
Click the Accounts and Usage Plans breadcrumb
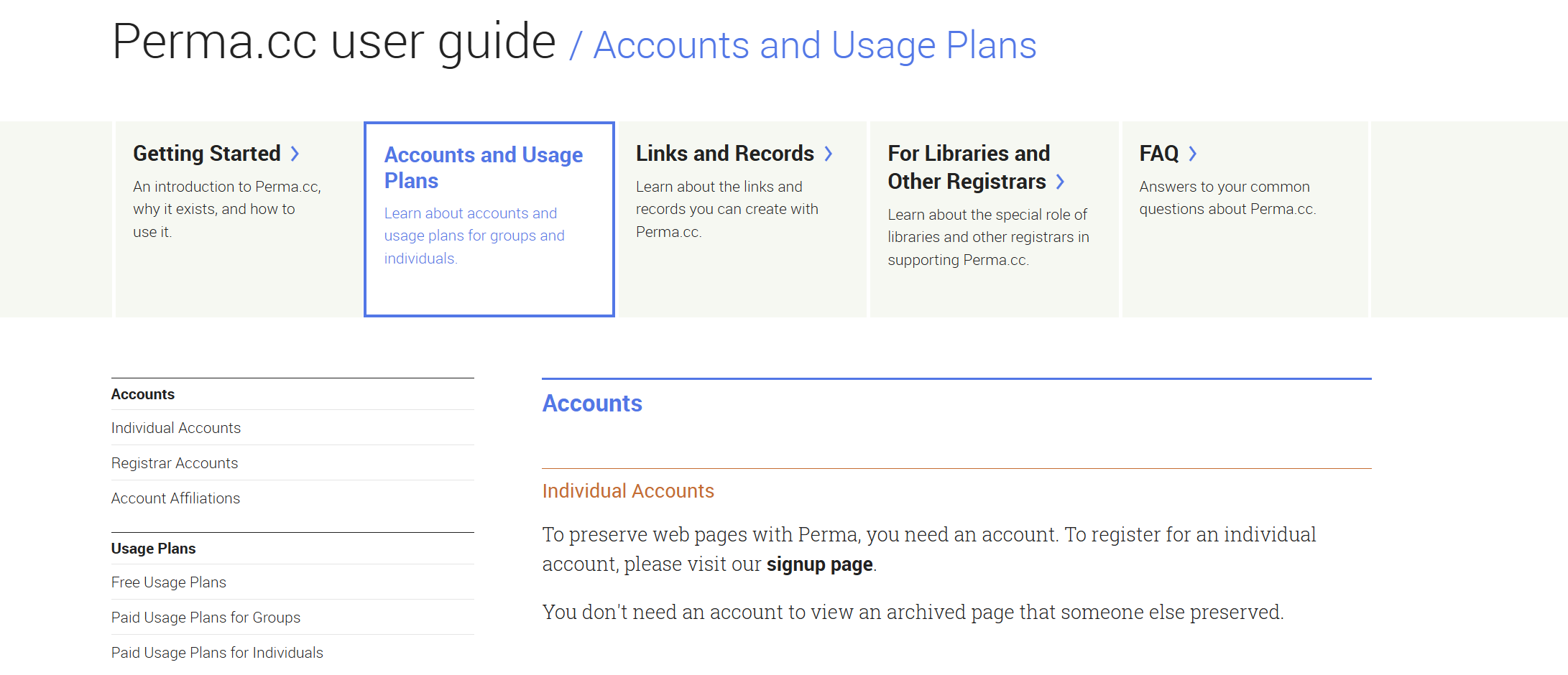click(815, 45)
